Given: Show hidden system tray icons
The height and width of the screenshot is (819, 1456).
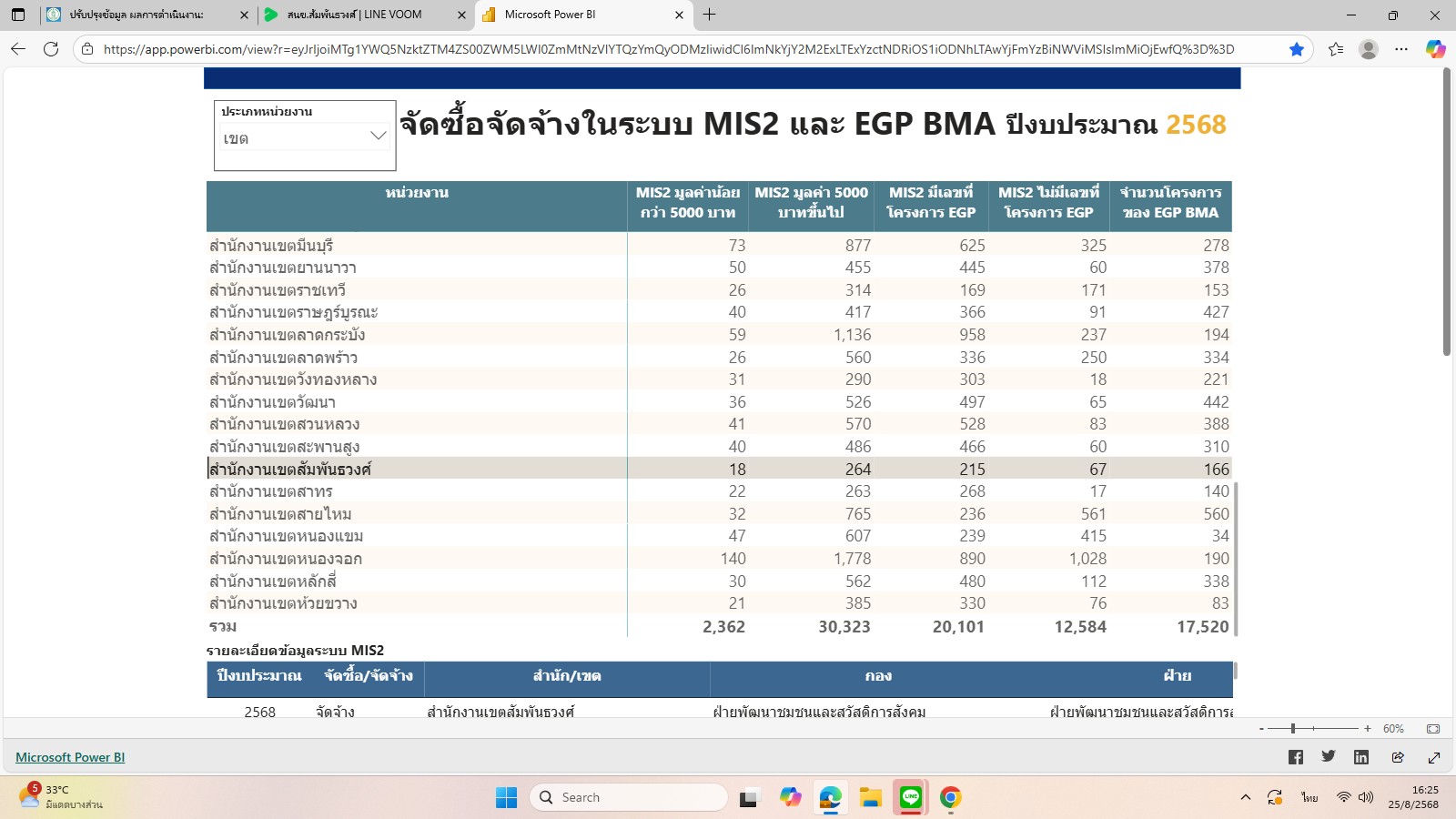Looking at the screenshot, I should [x=1245, y=798].
